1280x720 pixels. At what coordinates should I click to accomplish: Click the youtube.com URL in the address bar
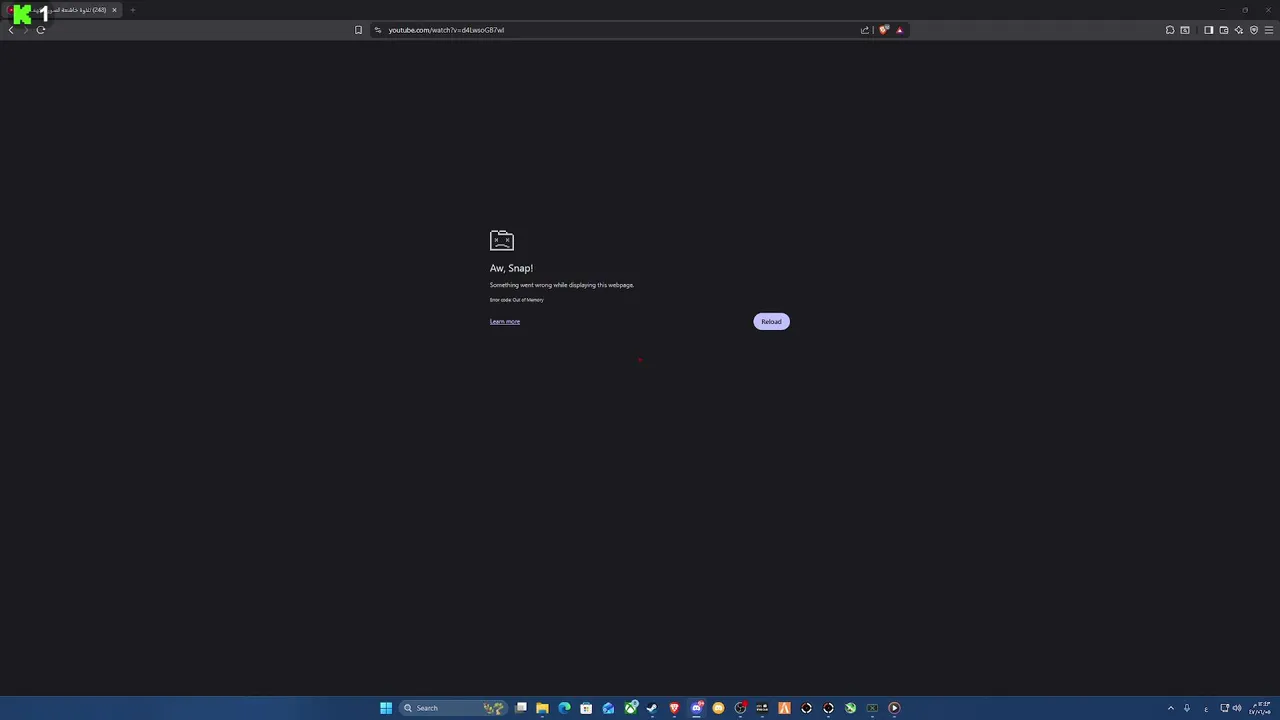point(446,30)
